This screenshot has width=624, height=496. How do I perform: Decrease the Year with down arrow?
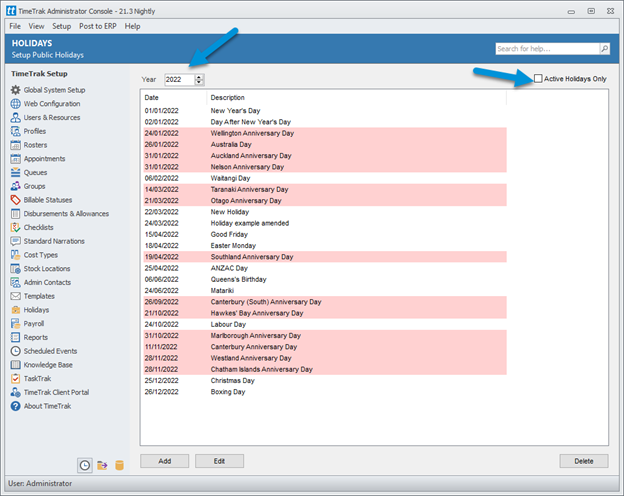pyautogui.click(x=199, y=82)
